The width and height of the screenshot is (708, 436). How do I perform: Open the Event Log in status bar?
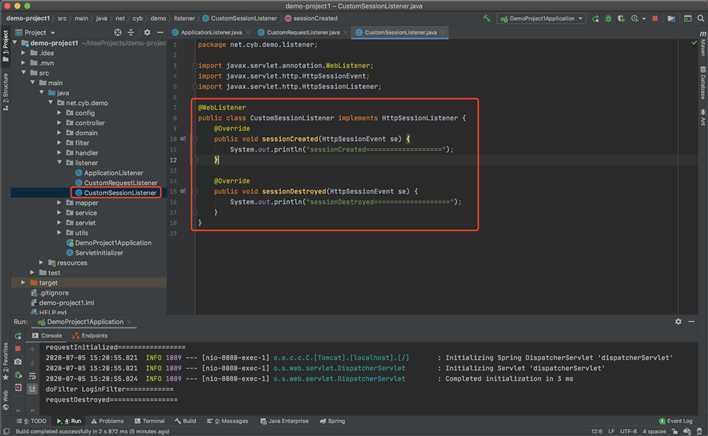pos(675,421)
